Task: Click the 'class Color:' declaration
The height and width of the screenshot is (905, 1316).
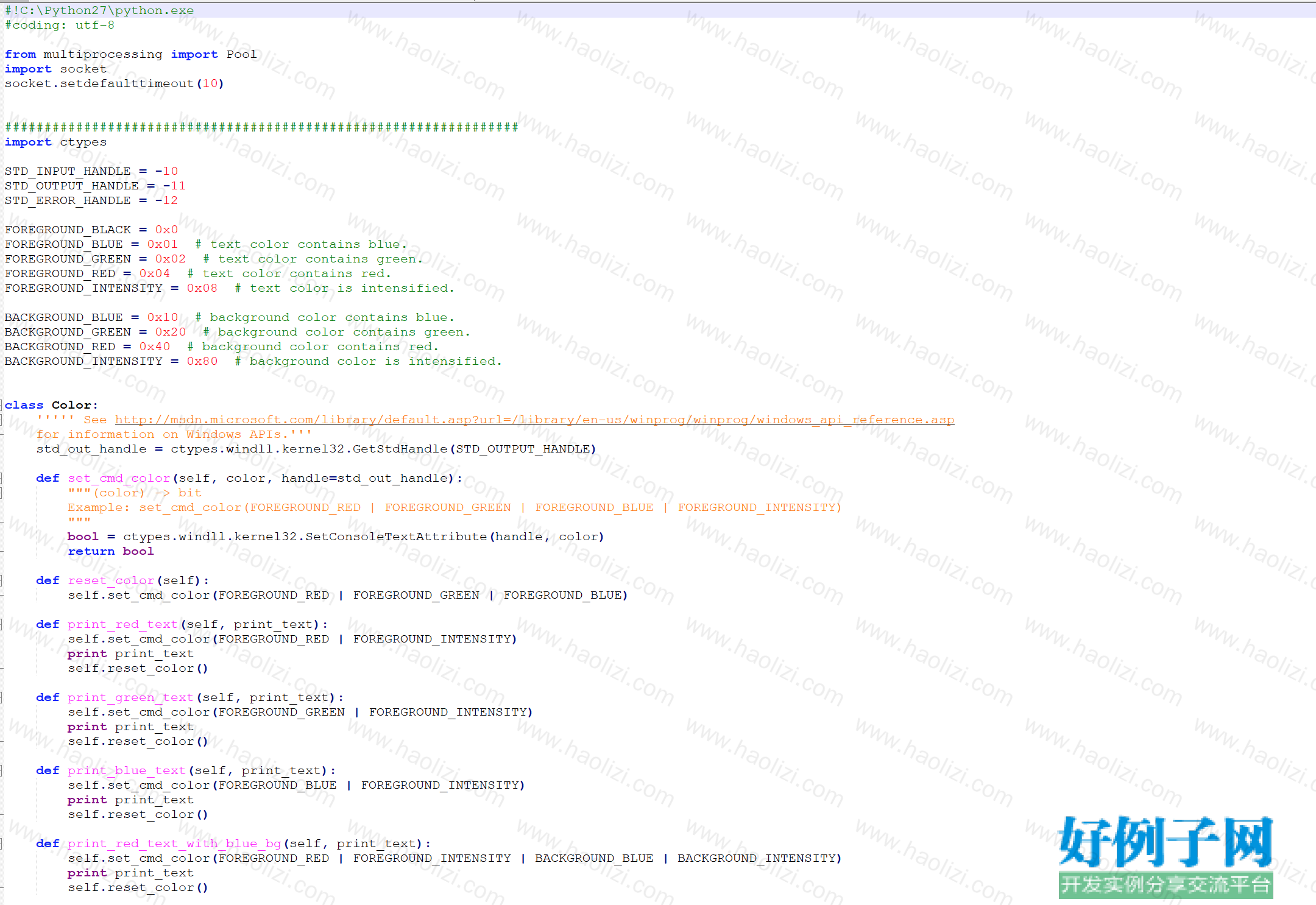Action: click(51, 405)
